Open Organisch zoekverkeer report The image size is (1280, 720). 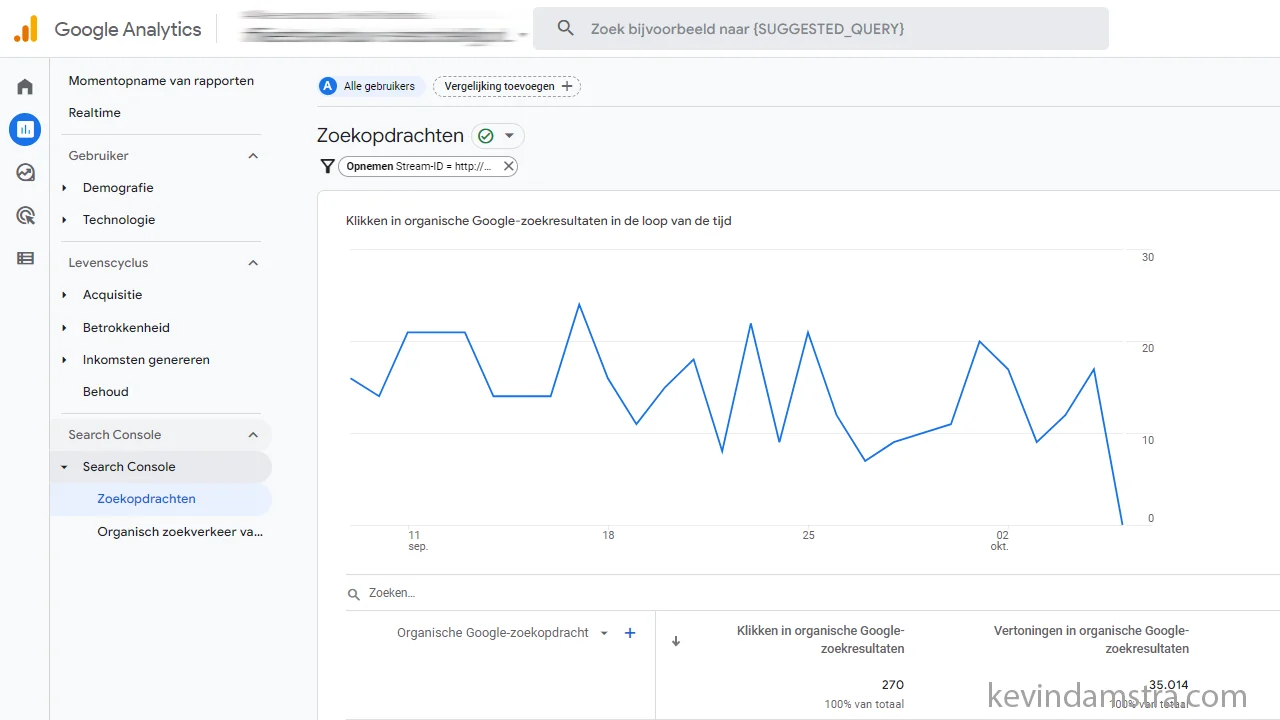point(180,532)
